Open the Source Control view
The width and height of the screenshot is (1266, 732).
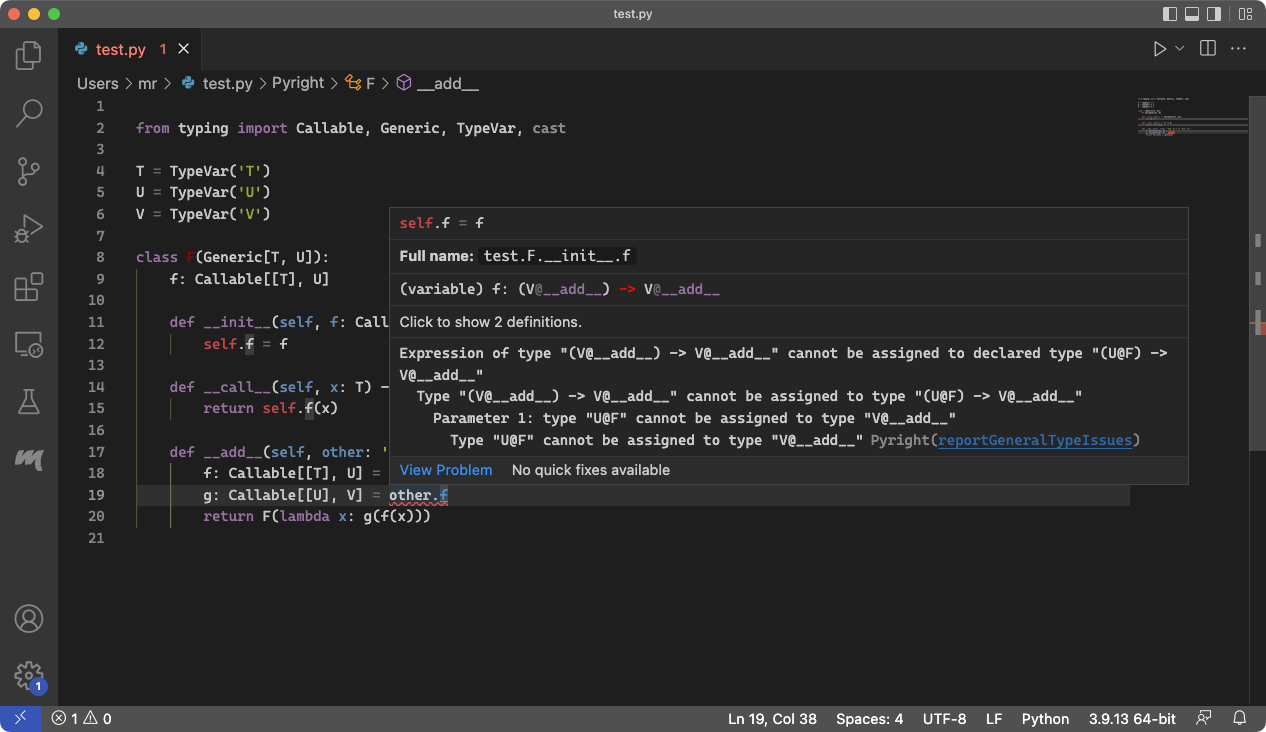(29, 171)
